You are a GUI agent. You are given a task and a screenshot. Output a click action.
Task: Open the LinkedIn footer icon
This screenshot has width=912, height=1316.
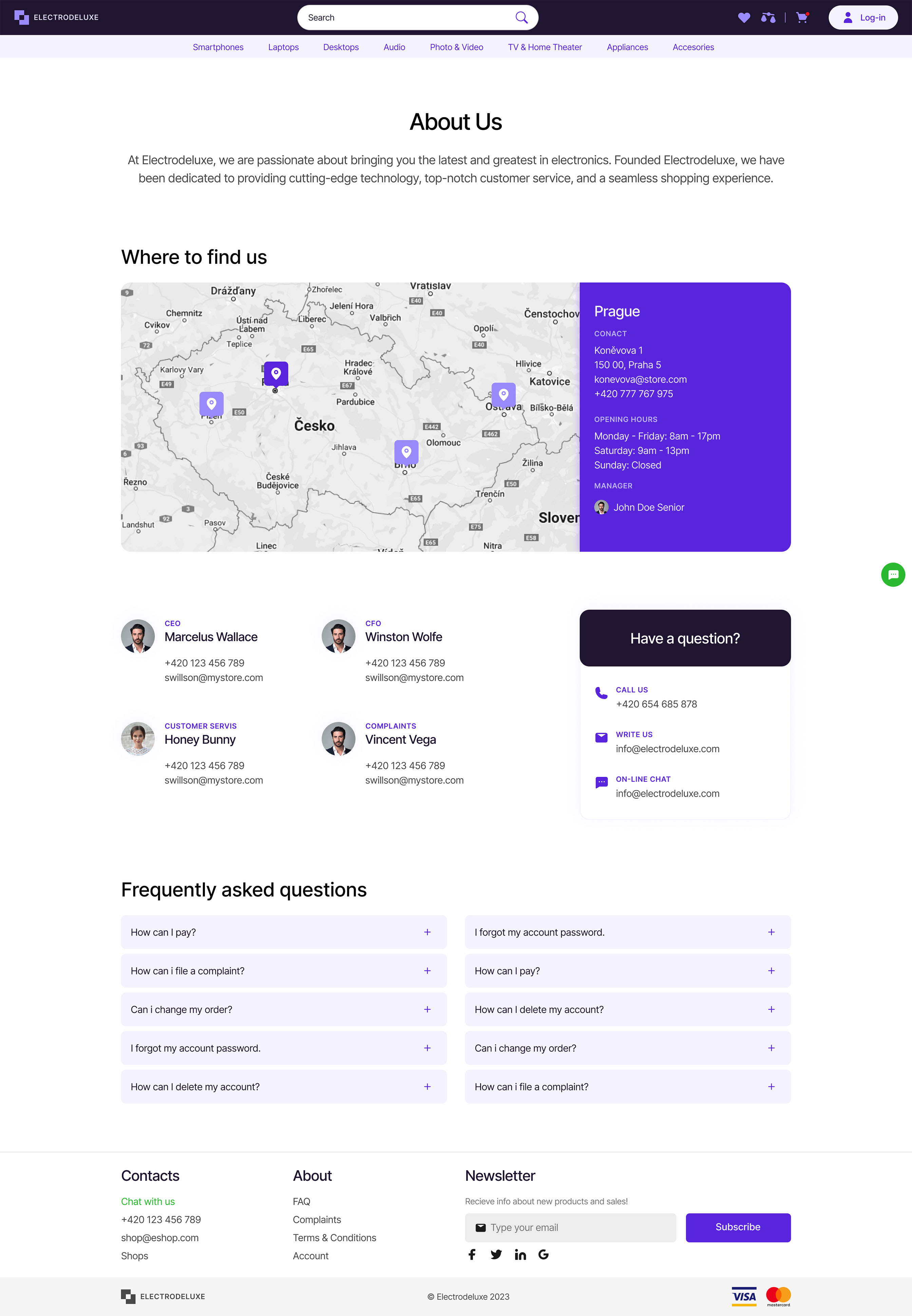coord(520,1254)
